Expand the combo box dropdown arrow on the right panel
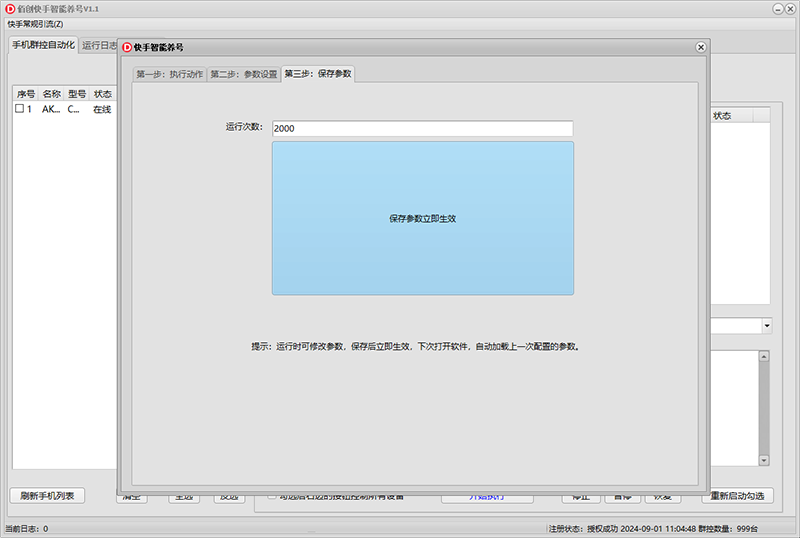 click(x=767, y=326)
